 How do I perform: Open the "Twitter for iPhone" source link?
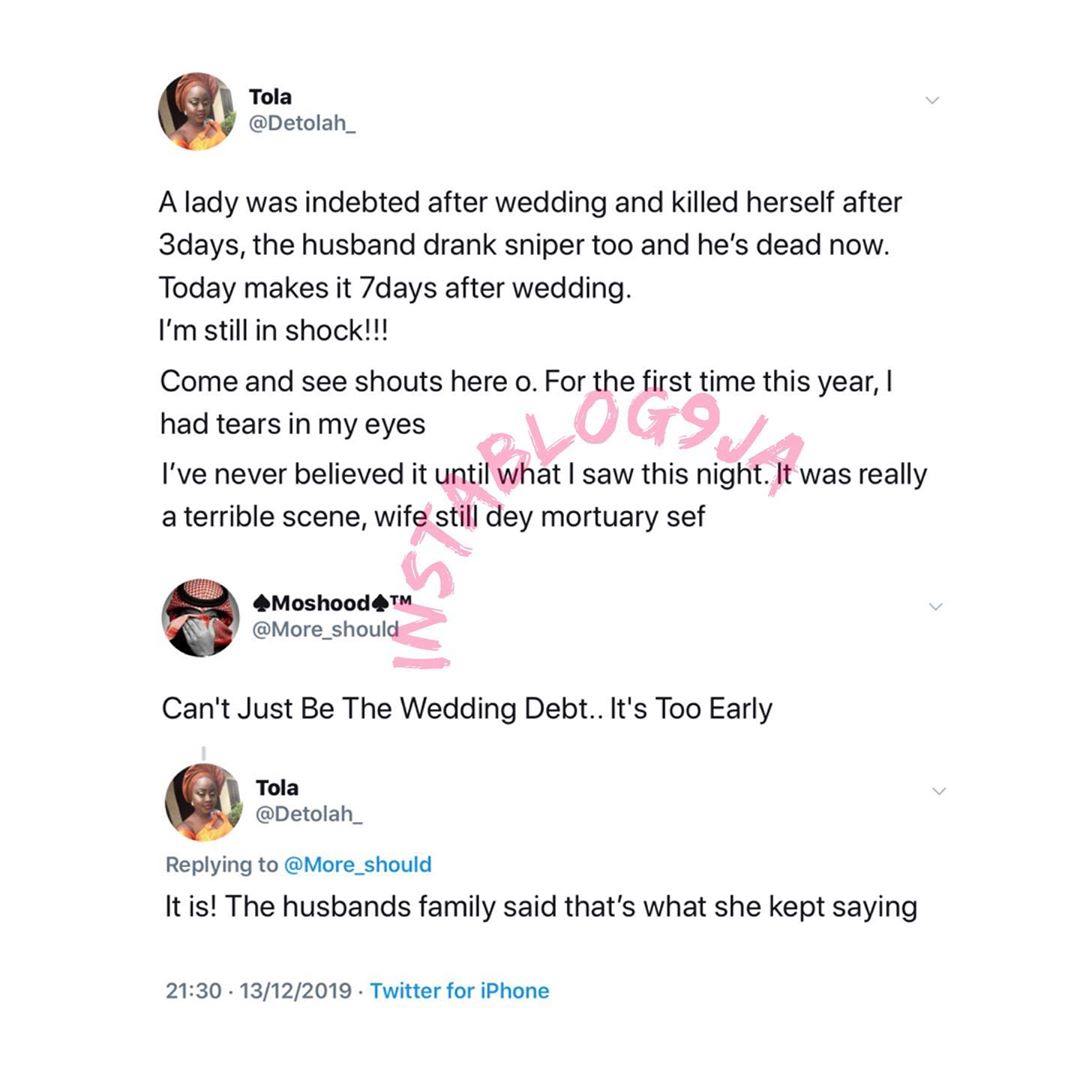coord(459,991)
